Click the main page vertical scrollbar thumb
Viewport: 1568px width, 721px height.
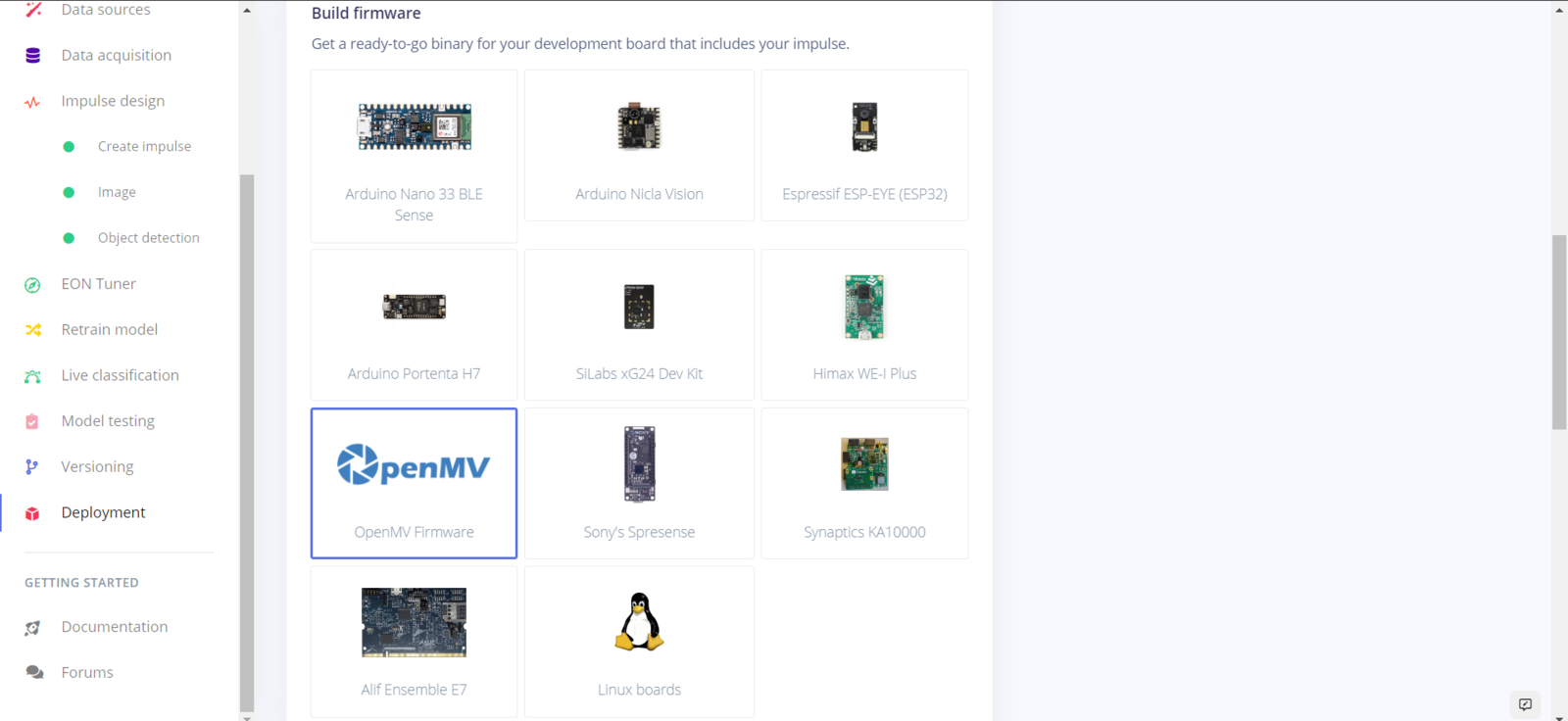1559,332
